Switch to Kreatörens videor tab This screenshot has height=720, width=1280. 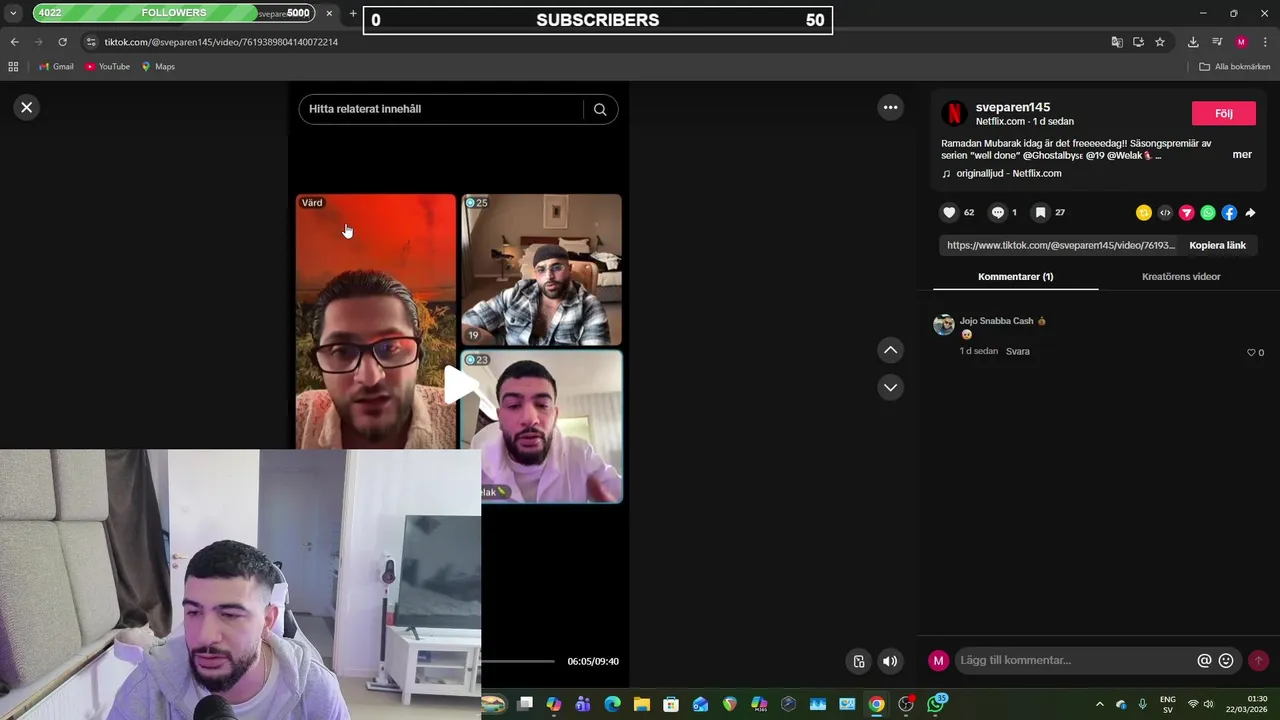click(x=1181, y=276)
